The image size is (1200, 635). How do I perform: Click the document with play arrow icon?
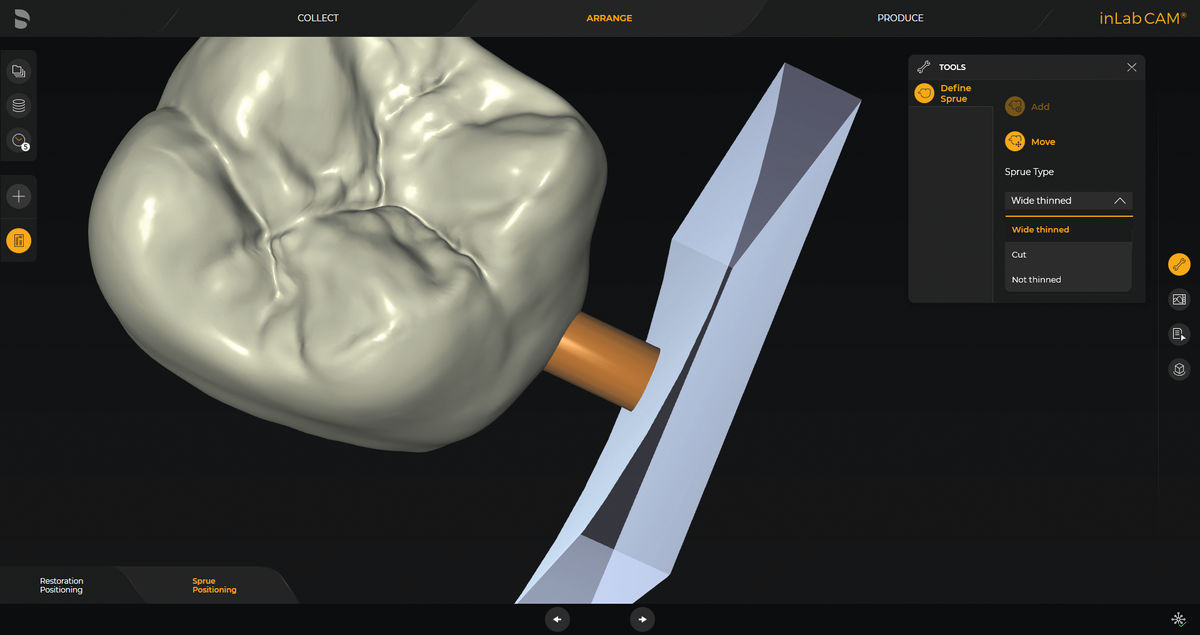click(x=1179, y=335)
